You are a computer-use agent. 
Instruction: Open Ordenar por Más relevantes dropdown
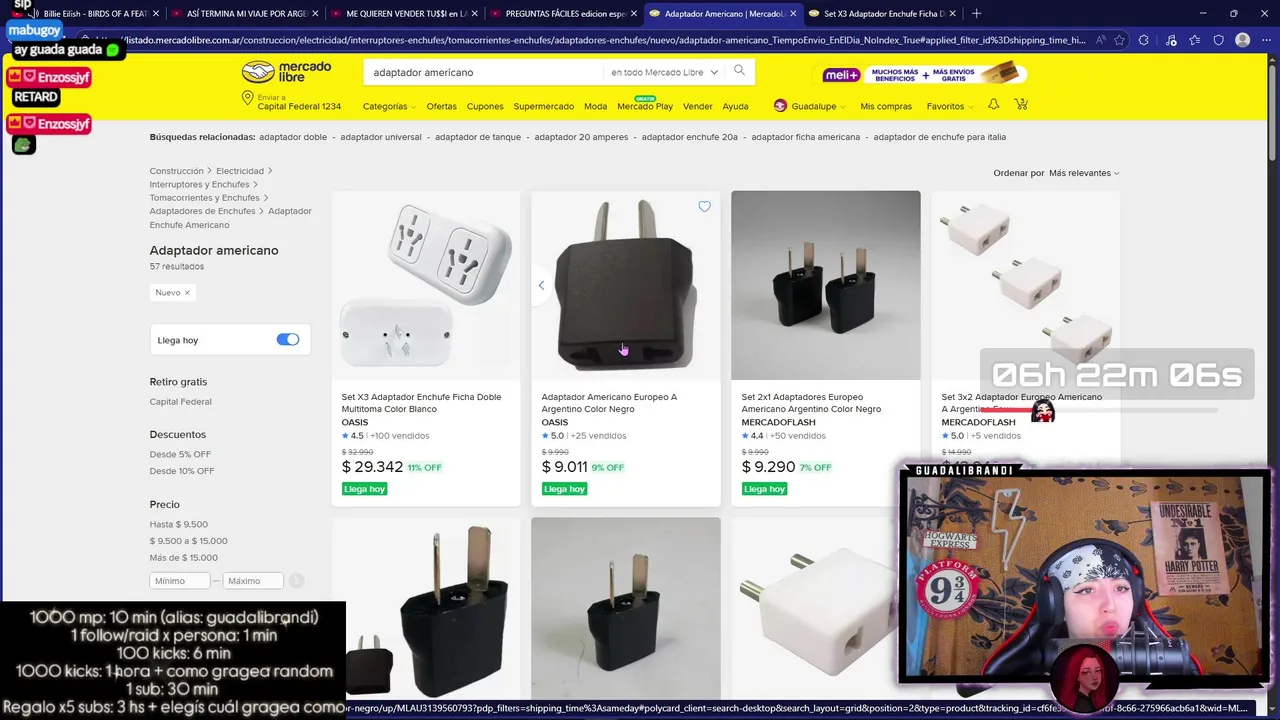(1083, 173)
